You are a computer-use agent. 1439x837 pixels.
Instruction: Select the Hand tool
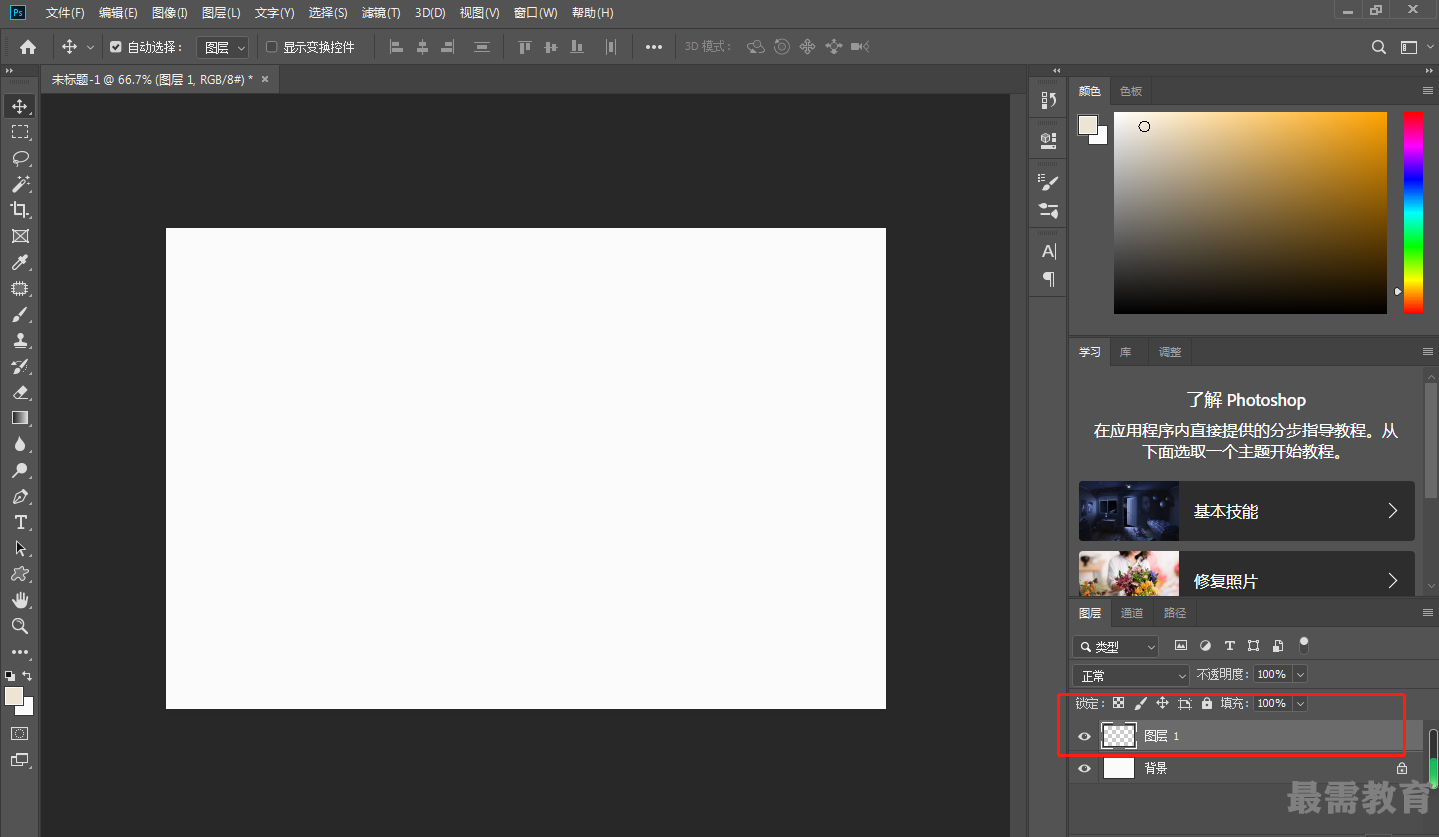click(x=20, y=600)
